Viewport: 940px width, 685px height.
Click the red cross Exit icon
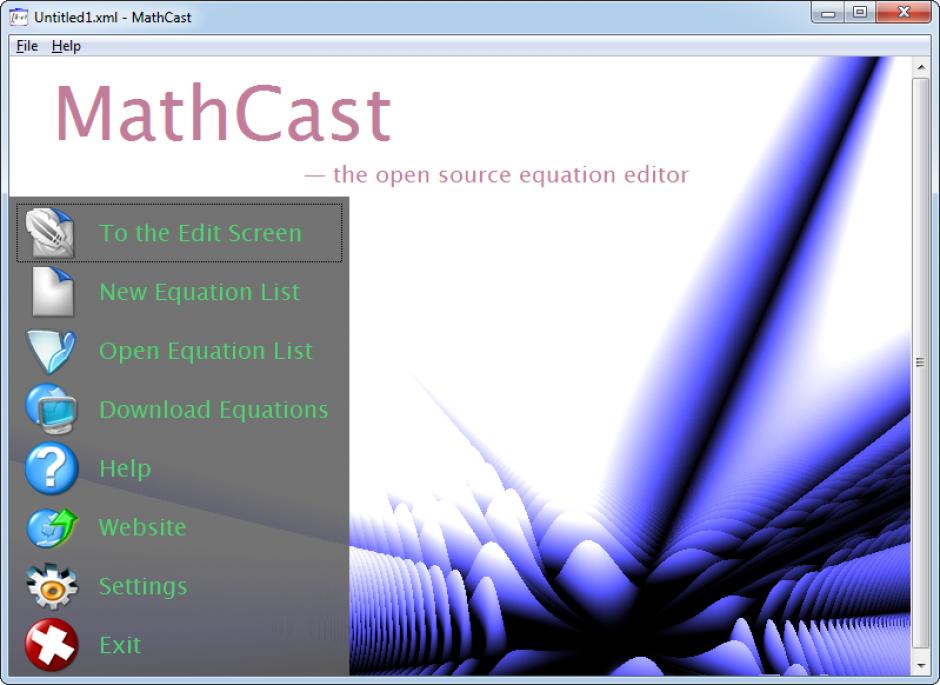(x=52, y=645)
